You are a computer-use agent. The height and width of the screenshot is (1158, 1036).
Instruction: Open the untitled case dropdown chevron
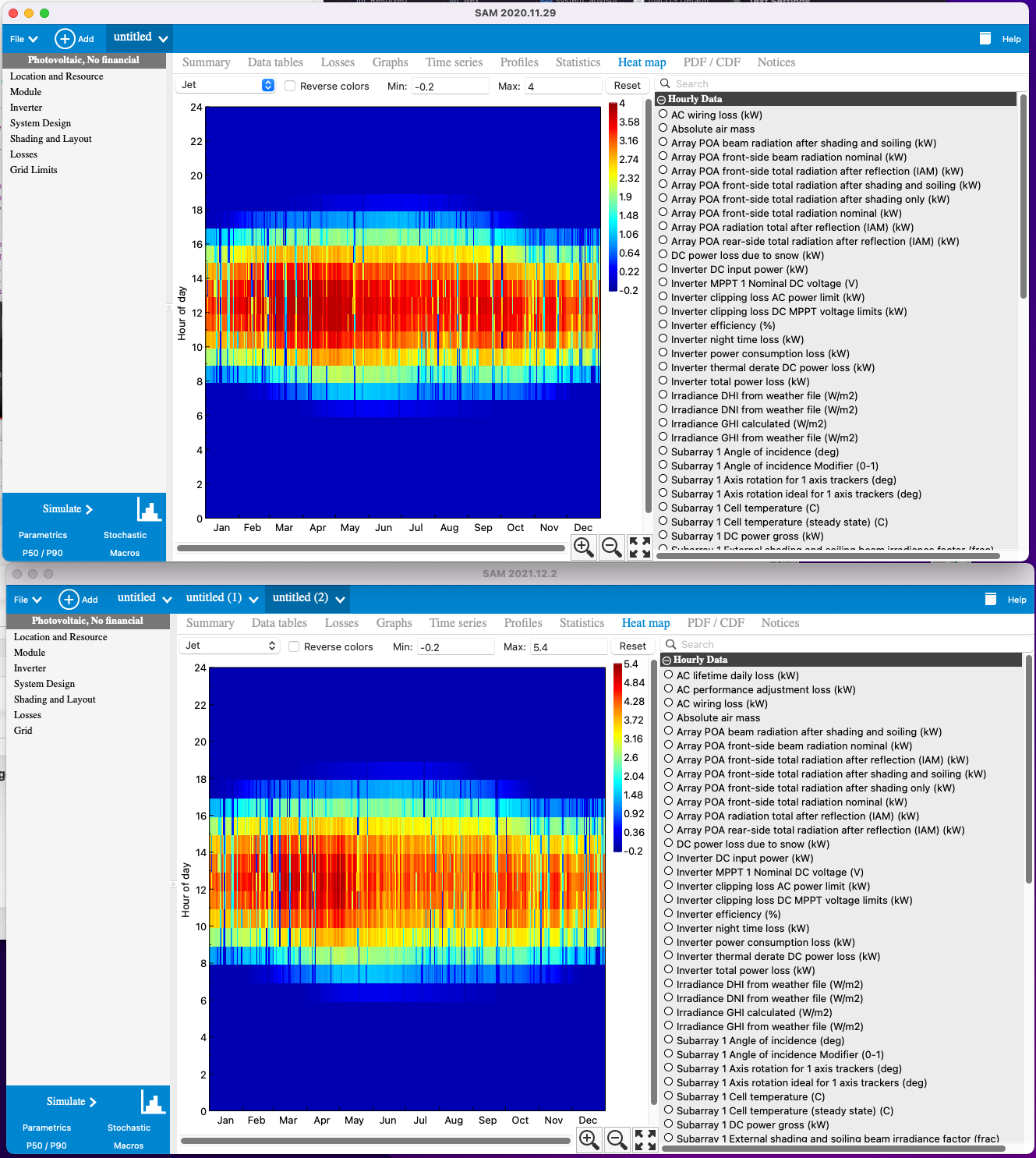point(161,37)
